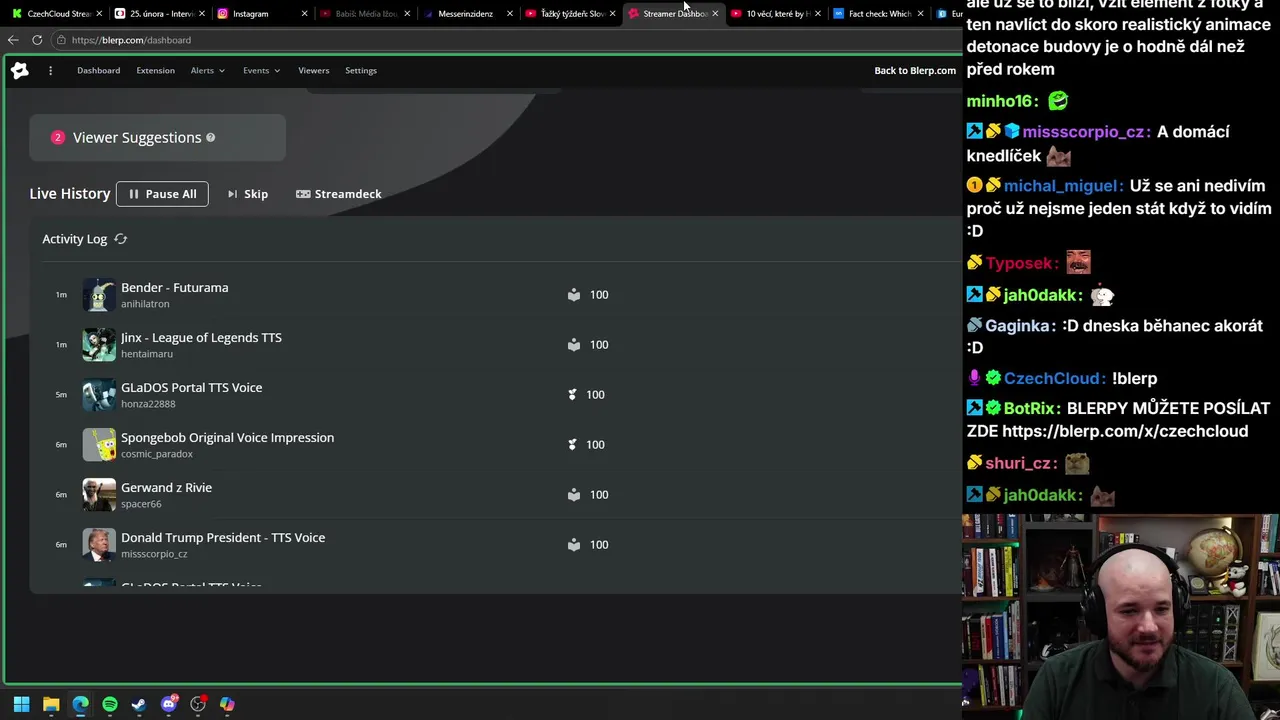Click Back to Blerp.com link

915,70
